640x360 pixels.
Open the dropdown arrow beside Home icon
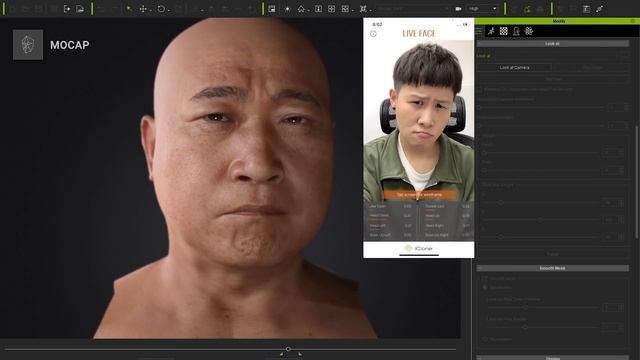point(309,9)
